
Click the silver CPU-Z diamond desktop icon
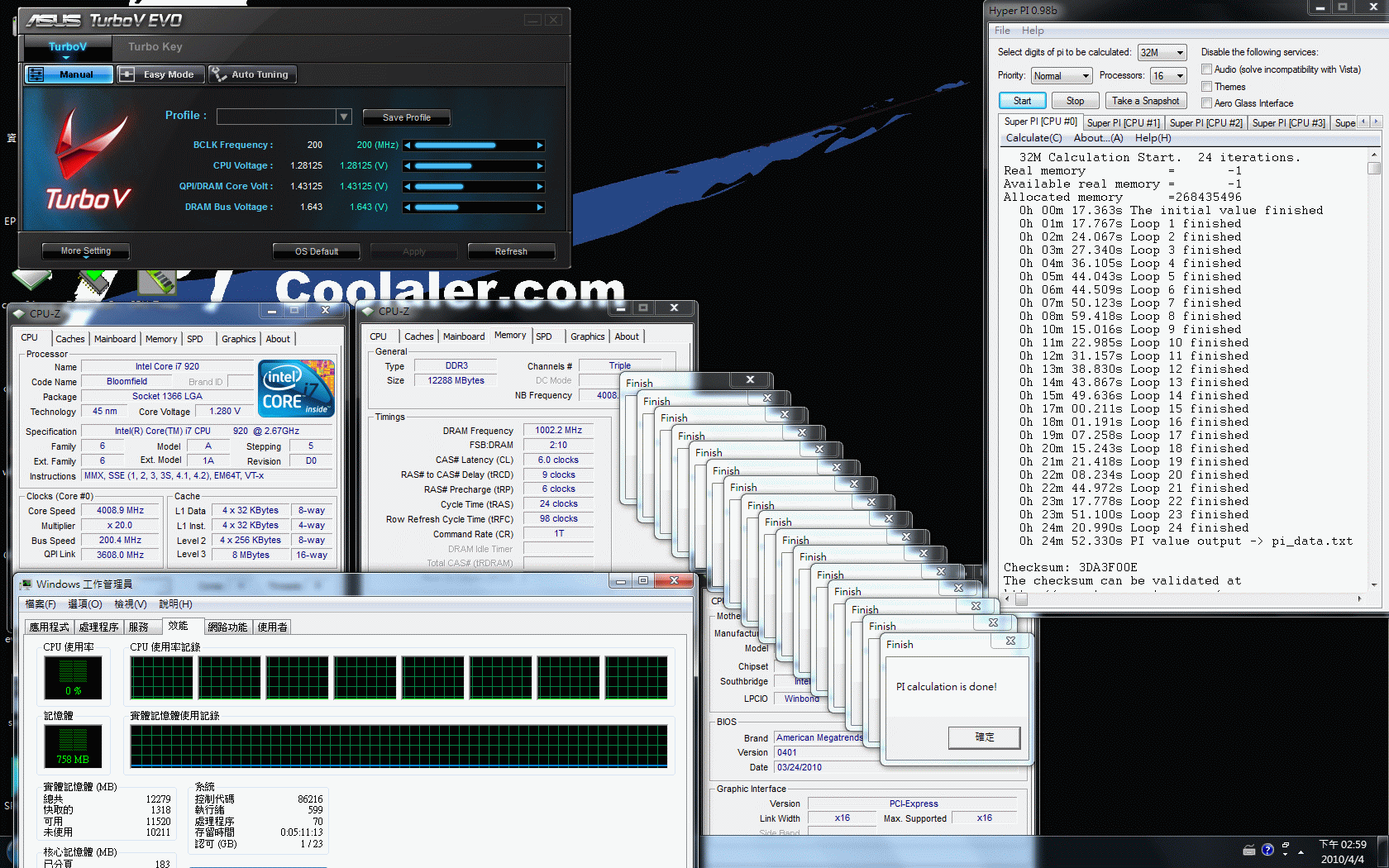31,279
